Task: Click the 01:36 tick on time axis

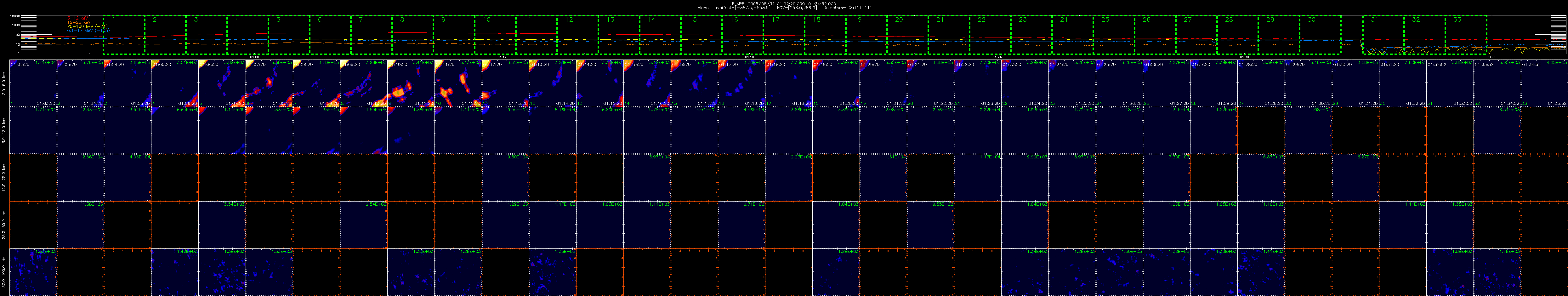Action: (x=1492, y=57)
